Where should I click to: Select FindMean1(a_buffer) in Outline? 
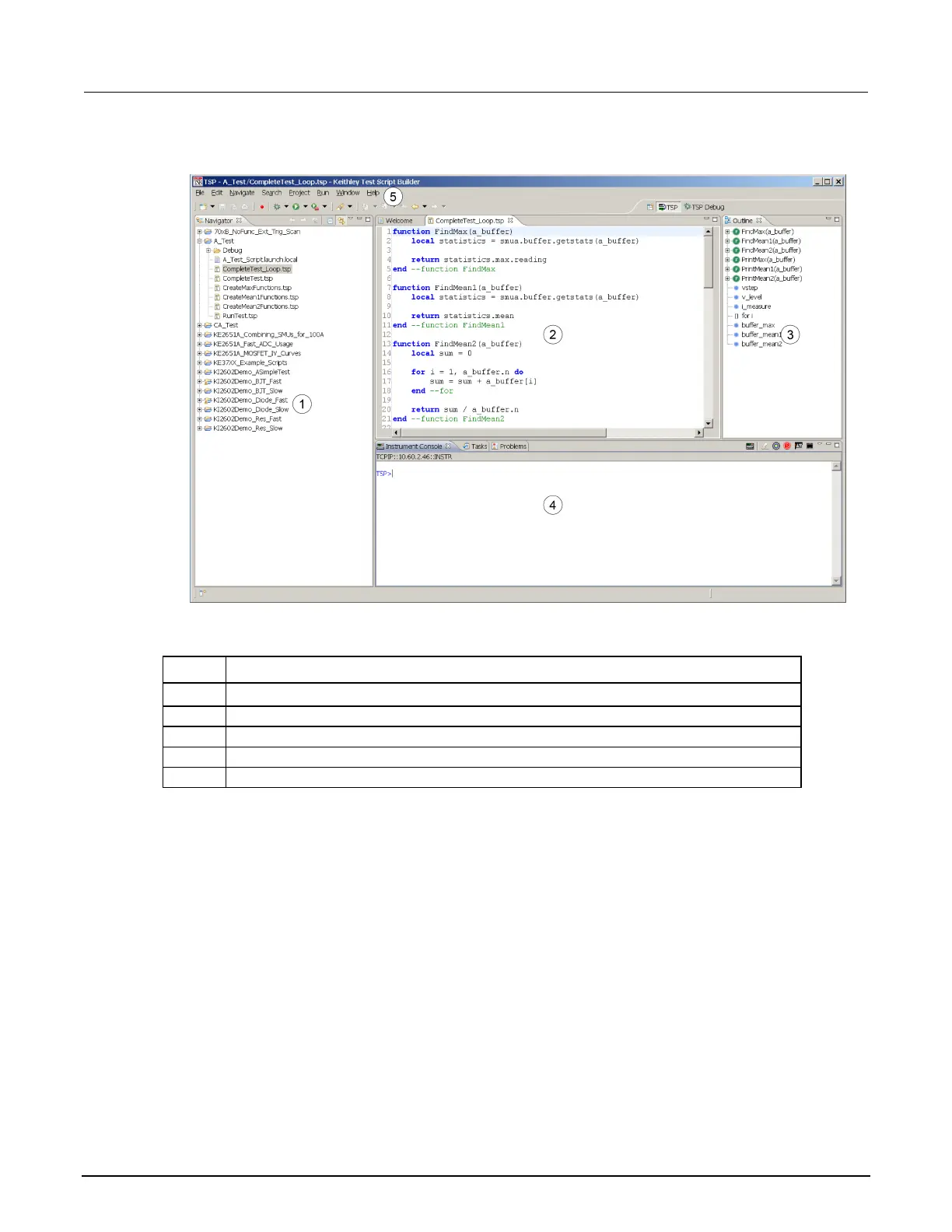[x=771, y=241]
